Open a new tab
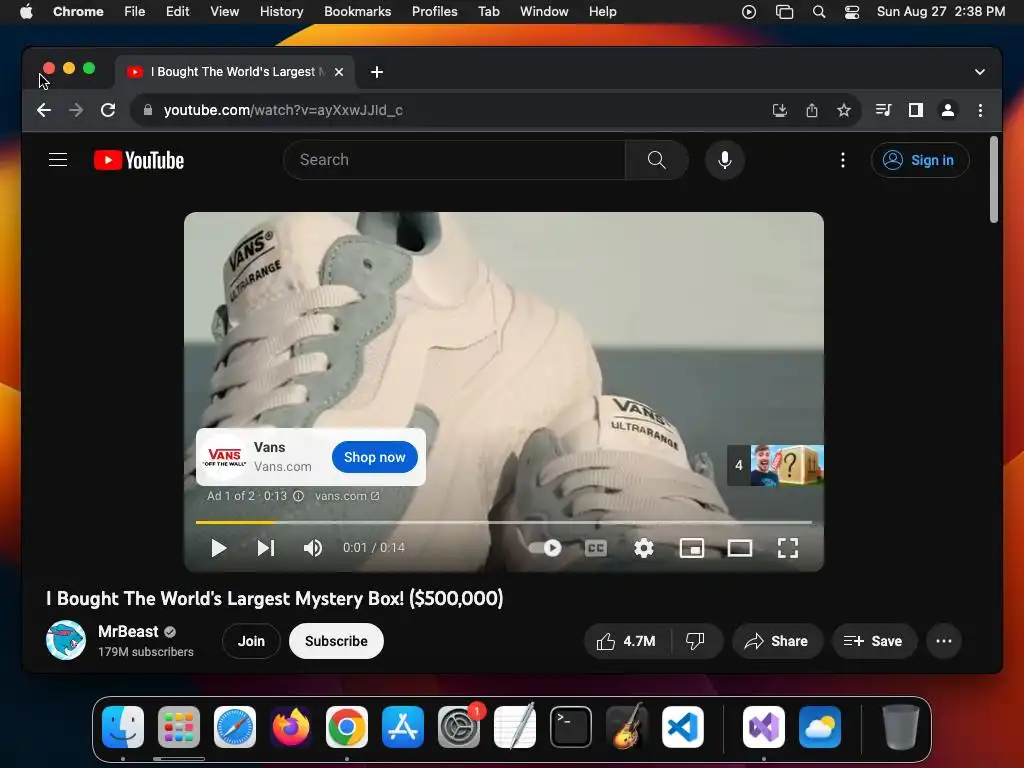 [377, 72]
